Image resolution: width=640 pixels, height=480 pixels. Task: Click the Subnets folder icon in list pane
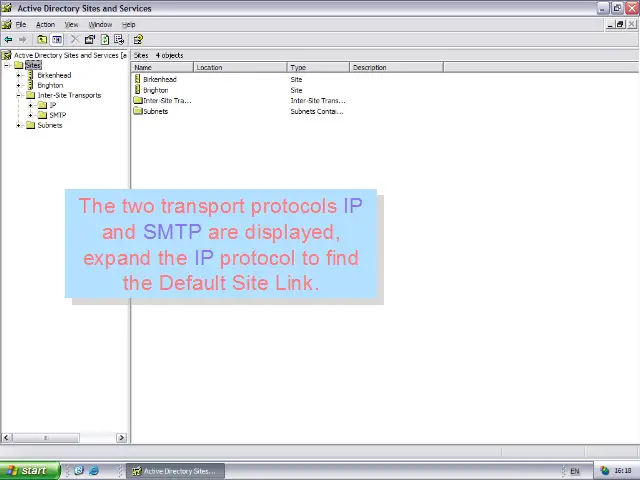(138, 111)
